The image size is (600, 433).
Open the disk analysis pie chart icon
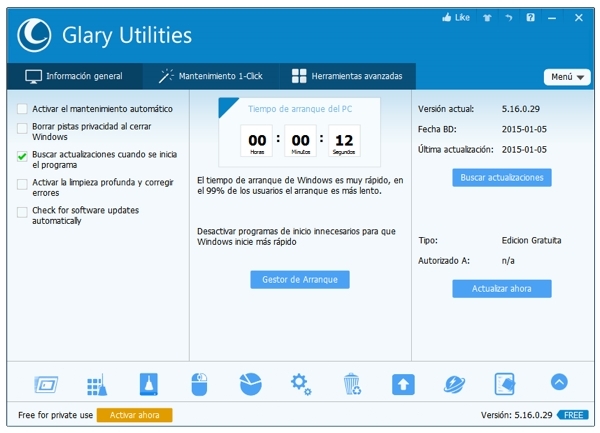(x=251, y=384)
